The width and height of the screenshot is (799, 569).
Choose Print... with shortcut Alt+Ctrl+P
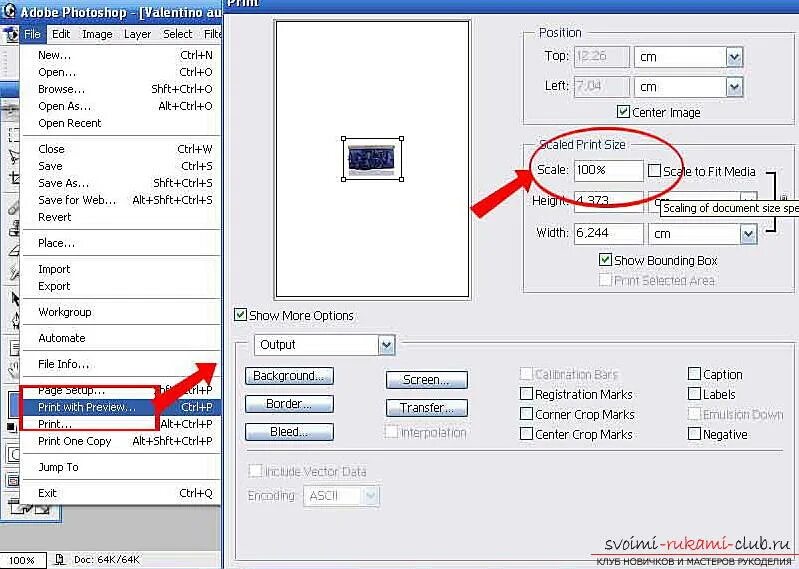(x=122, y=424)
